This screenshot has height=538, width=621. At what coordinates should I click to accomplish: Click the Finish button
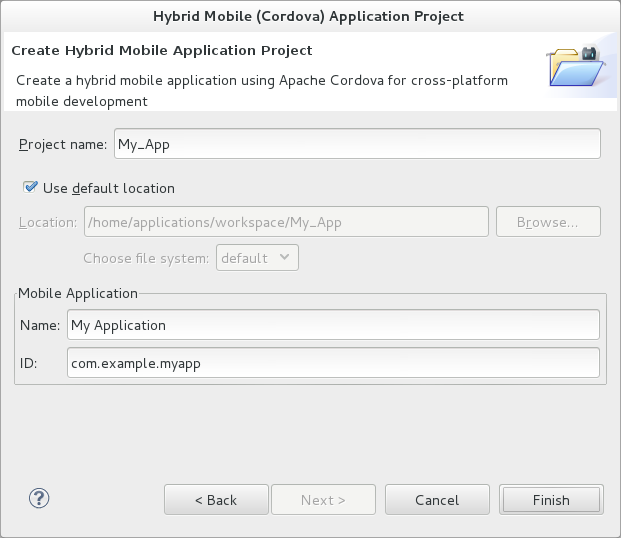(551, 500)
